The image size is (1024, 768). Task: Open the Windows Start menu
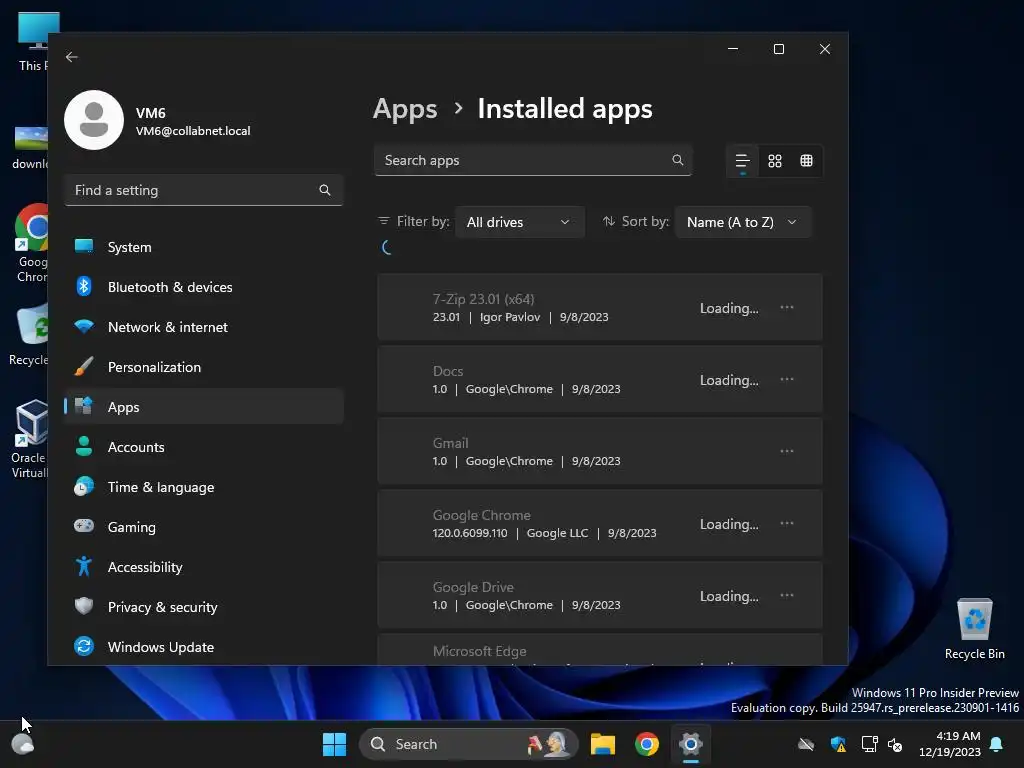point(334,744)
